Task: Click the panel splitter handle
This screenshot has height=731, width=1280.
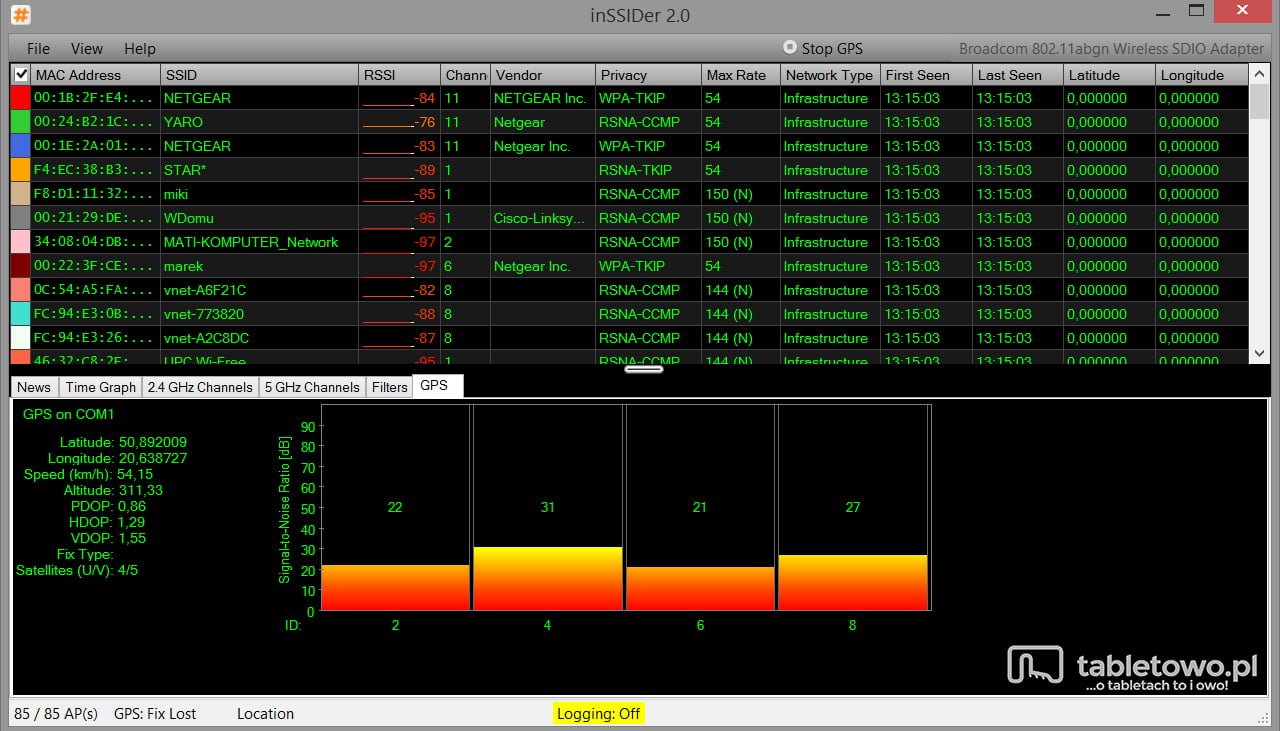Action: tap(644, 369)
